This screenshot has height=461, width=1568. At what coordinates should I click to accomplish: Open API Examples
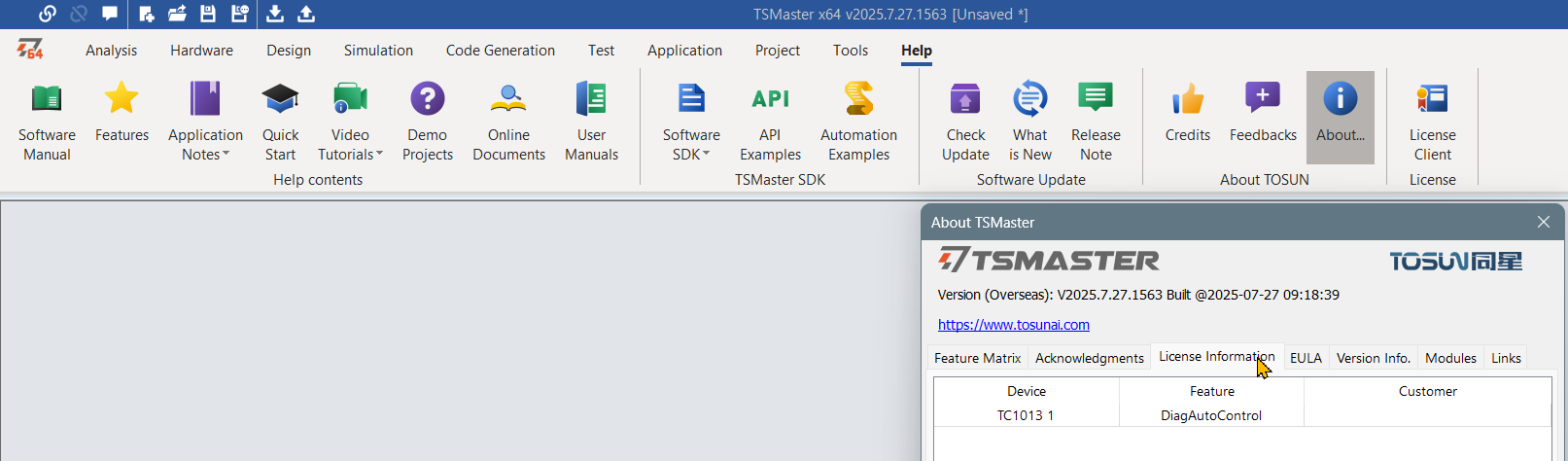pos(770,122)
